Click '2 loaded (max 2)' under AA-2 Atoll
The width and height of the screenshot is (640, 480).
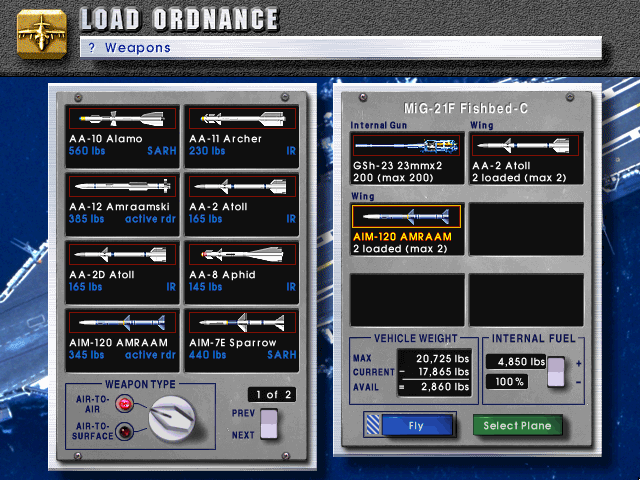click(x=519, y=178)
